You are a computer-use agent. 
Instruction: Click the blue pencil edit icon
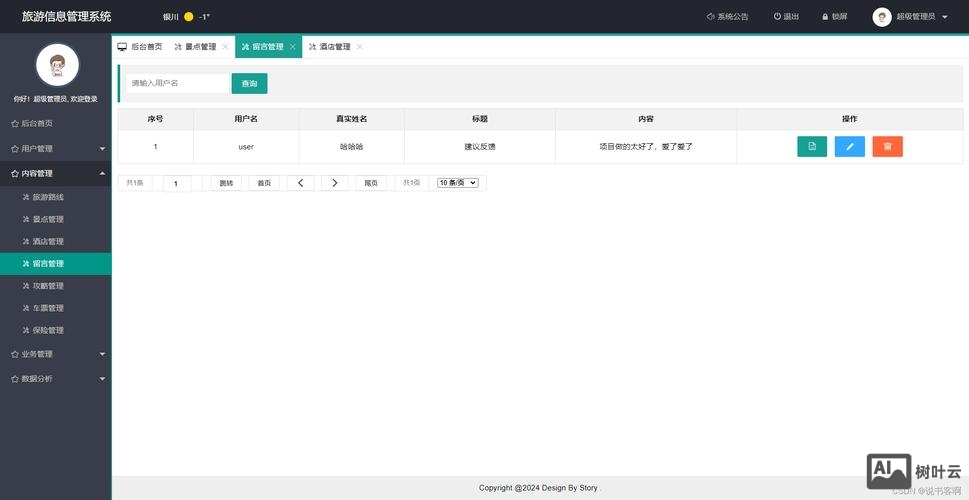coord(850,146)
